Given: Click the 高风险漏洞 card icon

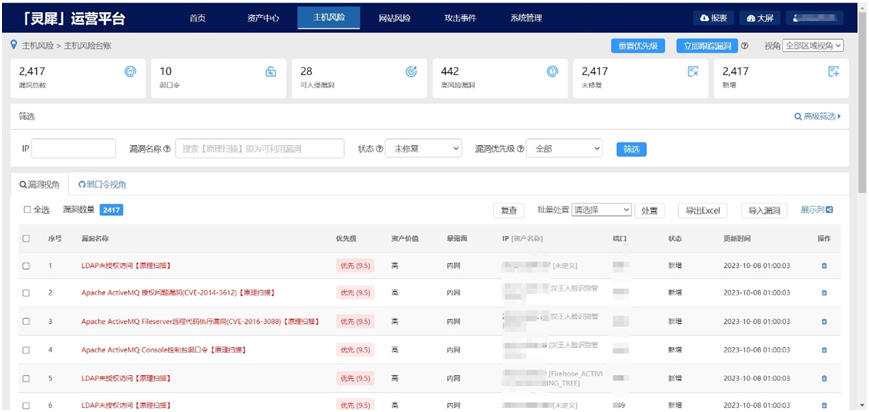Looking at the screenshot, I should coord(552,72).
